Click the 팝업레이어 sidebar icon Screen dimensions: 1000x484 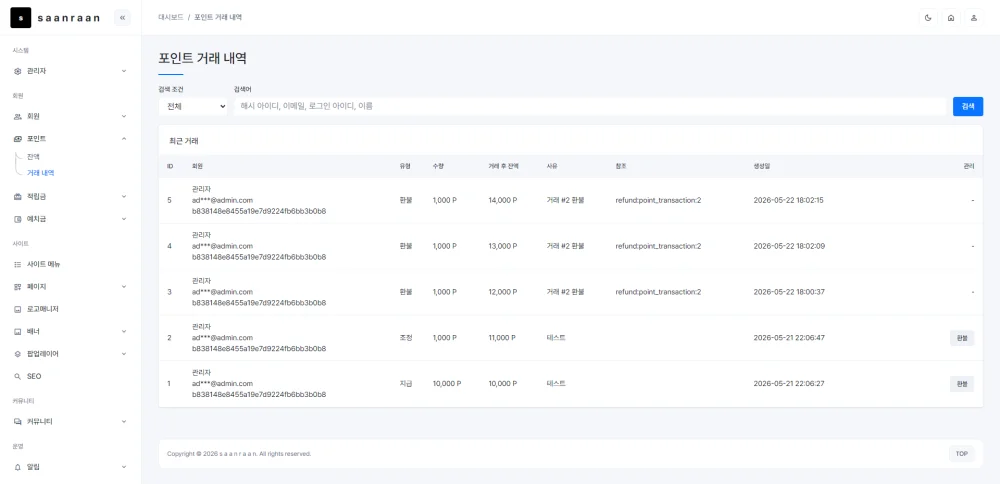(18, 354)
